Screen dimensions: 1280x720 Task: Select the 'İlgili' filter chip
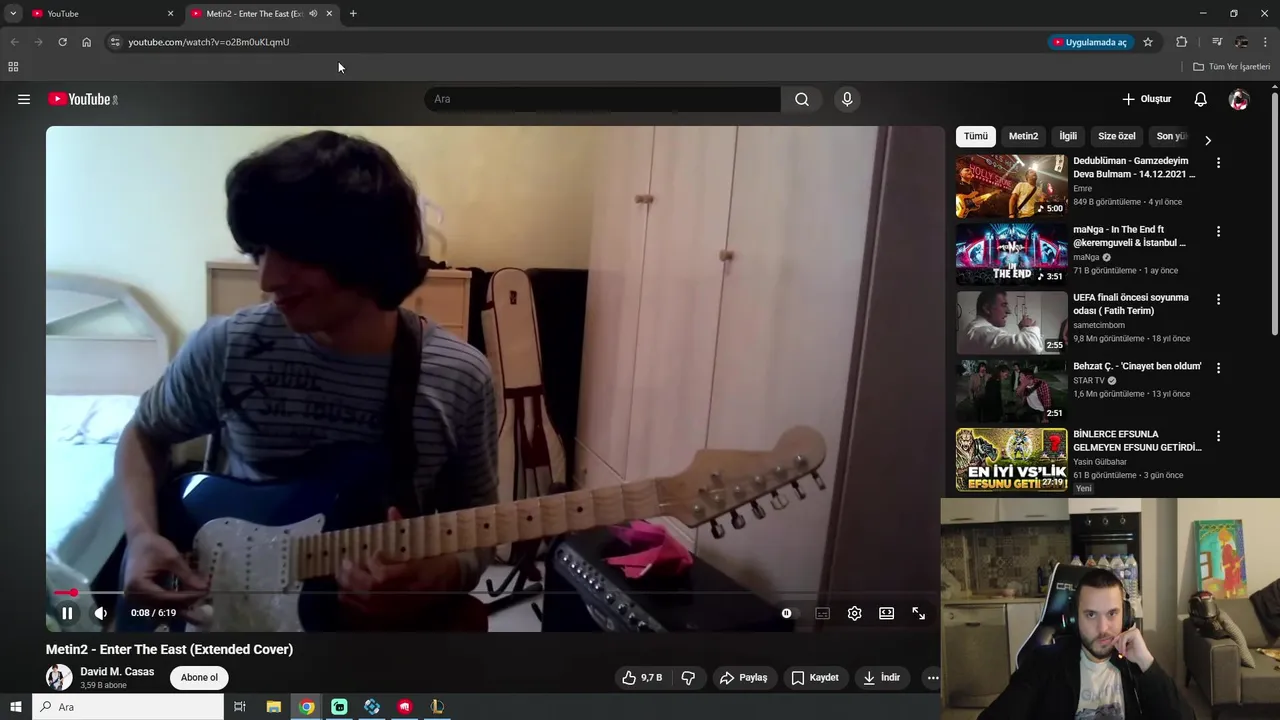1068,136
